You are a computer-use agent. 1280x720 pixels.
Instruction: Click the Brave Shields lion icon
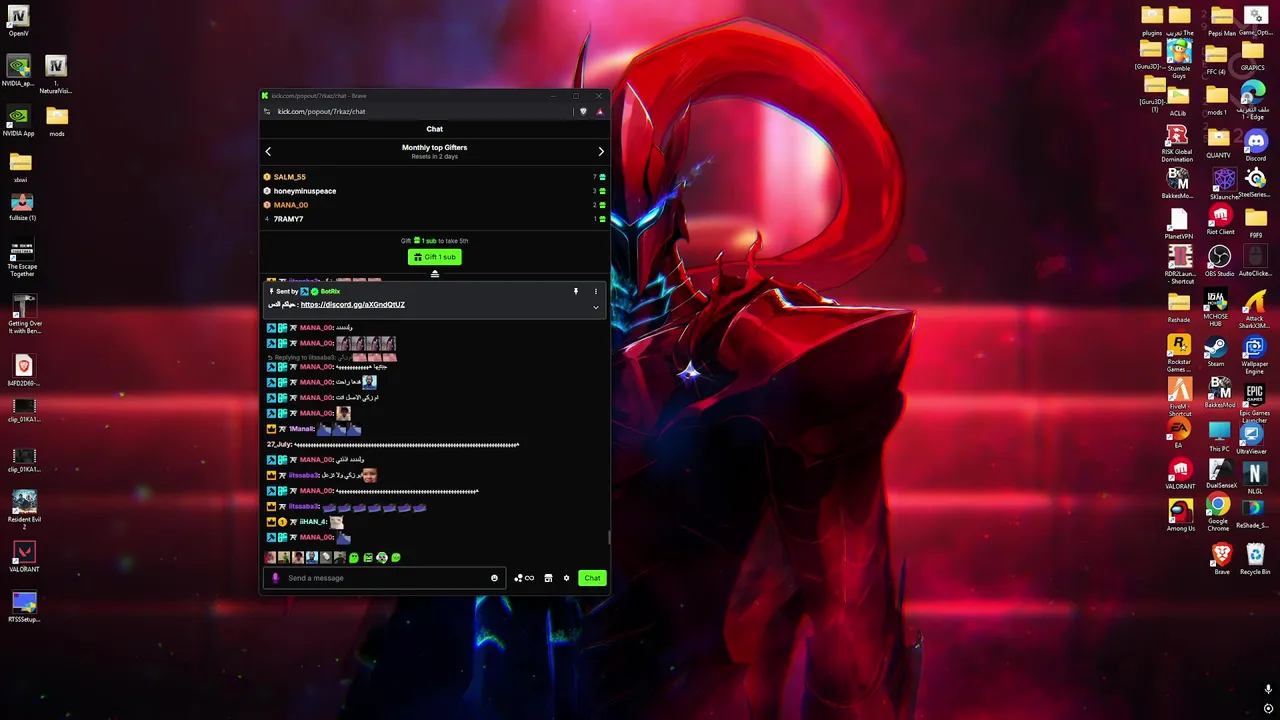tap(583, 111)
